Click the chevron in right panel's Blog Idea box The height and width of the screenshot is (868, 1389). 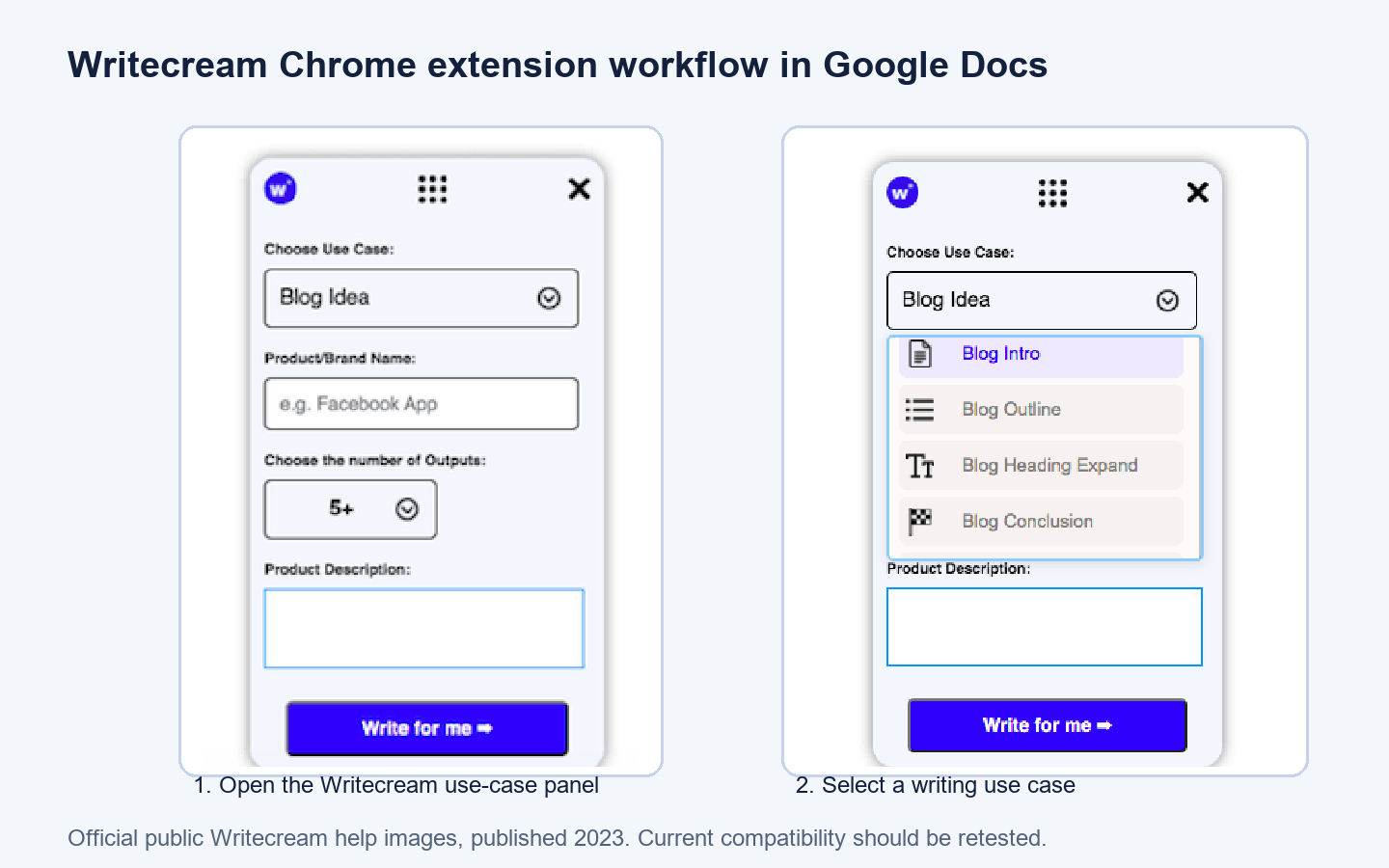pyautogui.click(x=1167, y=301)
